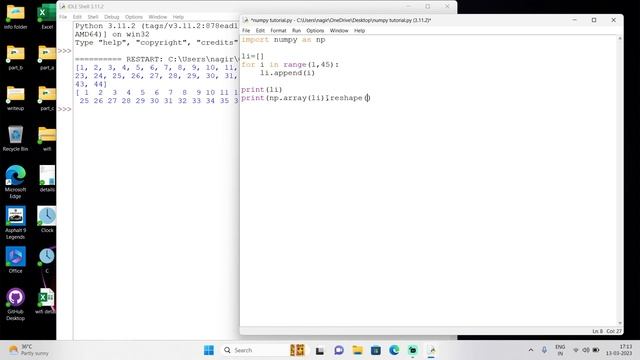Open Task View on the taskbar

coord(320,350)
